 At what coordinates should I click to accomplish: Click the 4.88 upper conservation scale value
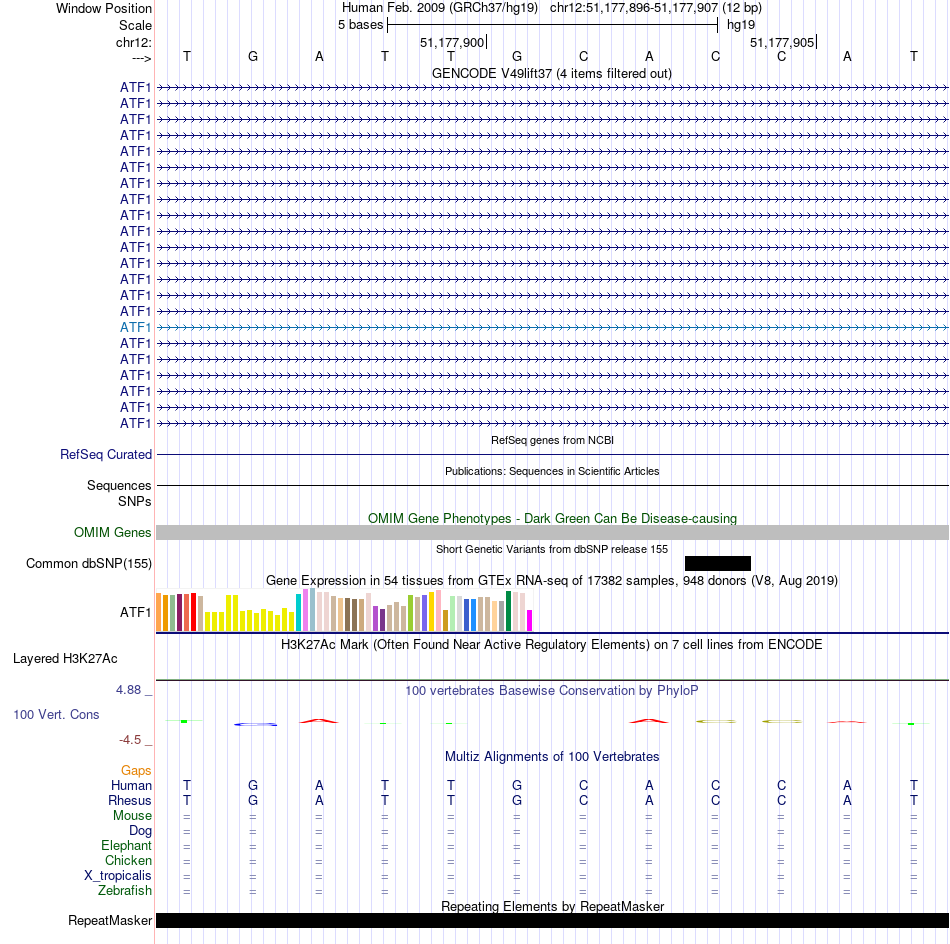128,690
